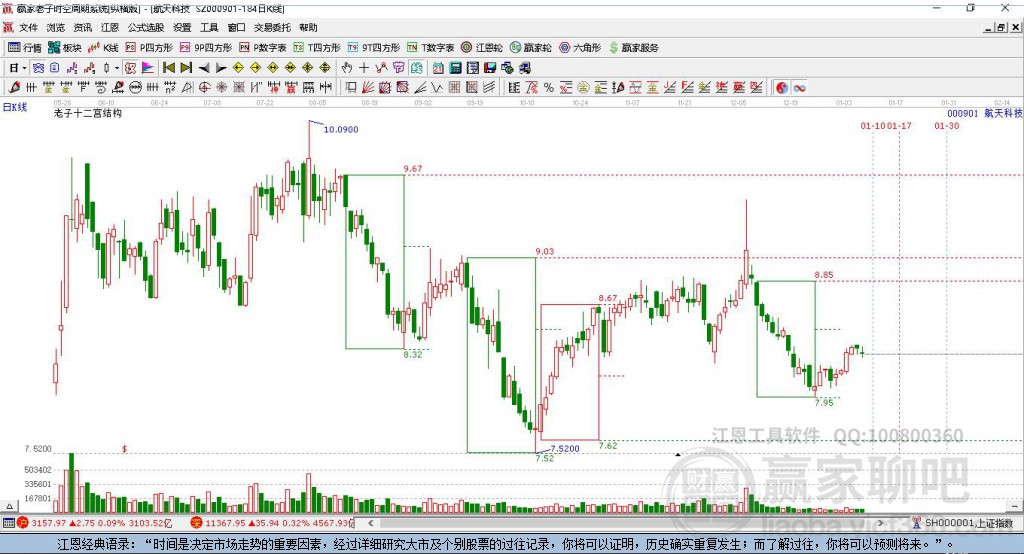Open the T数字表 tool

[430, 48]
